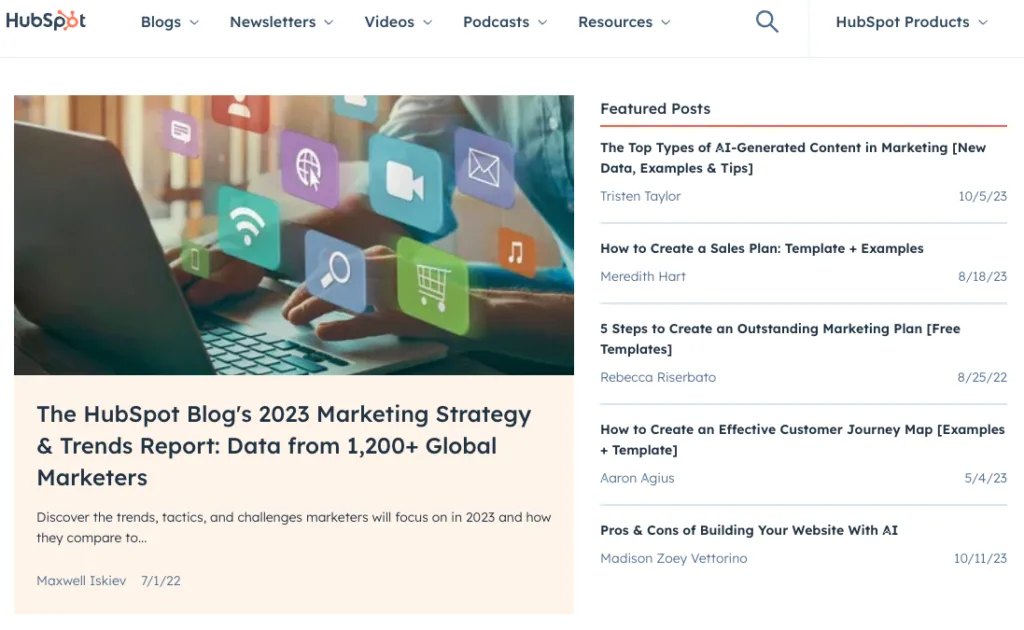Click the HubSpot logo
The image size is (1024, 630).
tap(46, 21)
